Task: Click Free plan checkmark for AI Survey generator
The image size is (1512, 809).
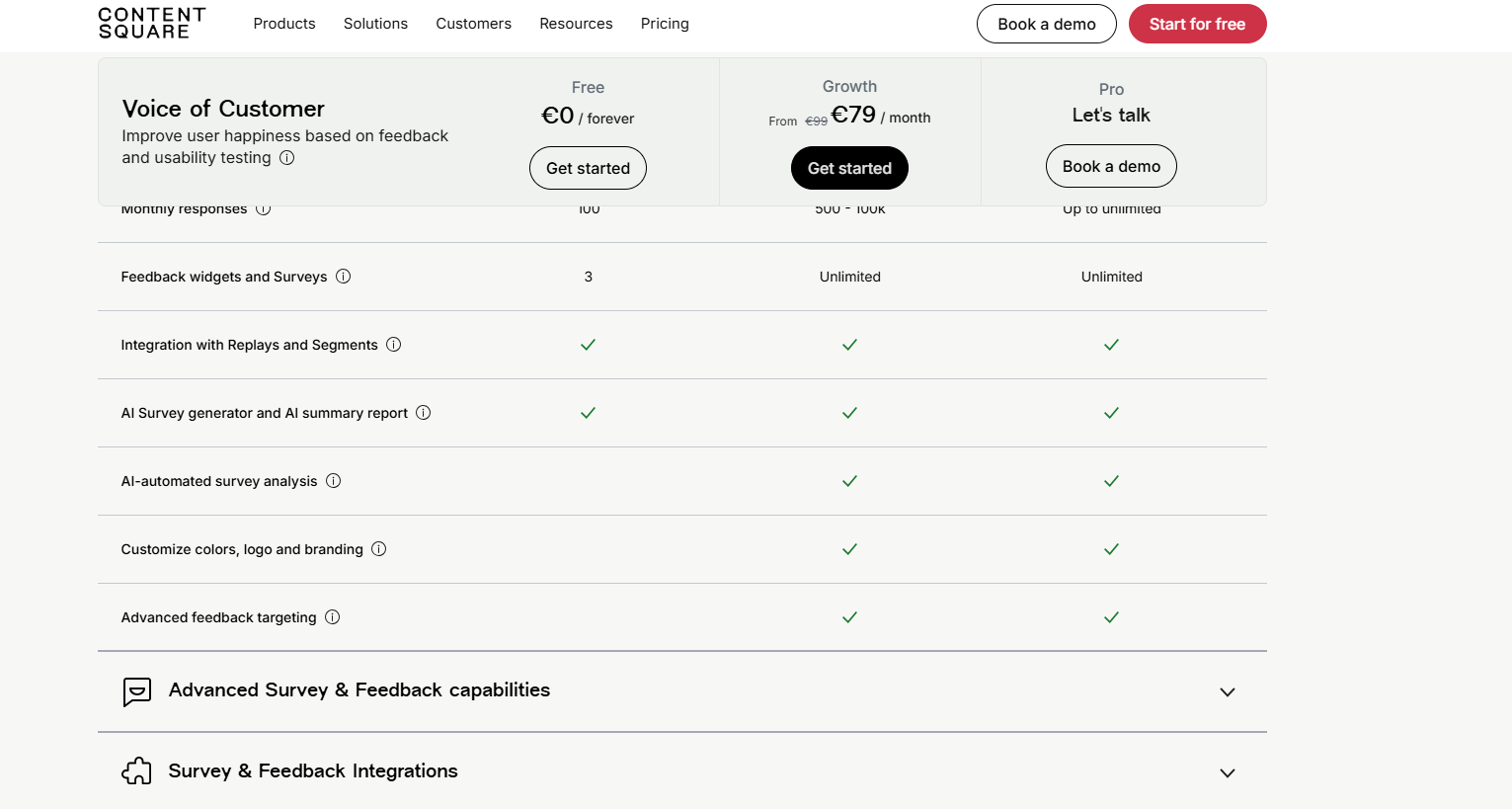Action: click(x=589, y=413)
